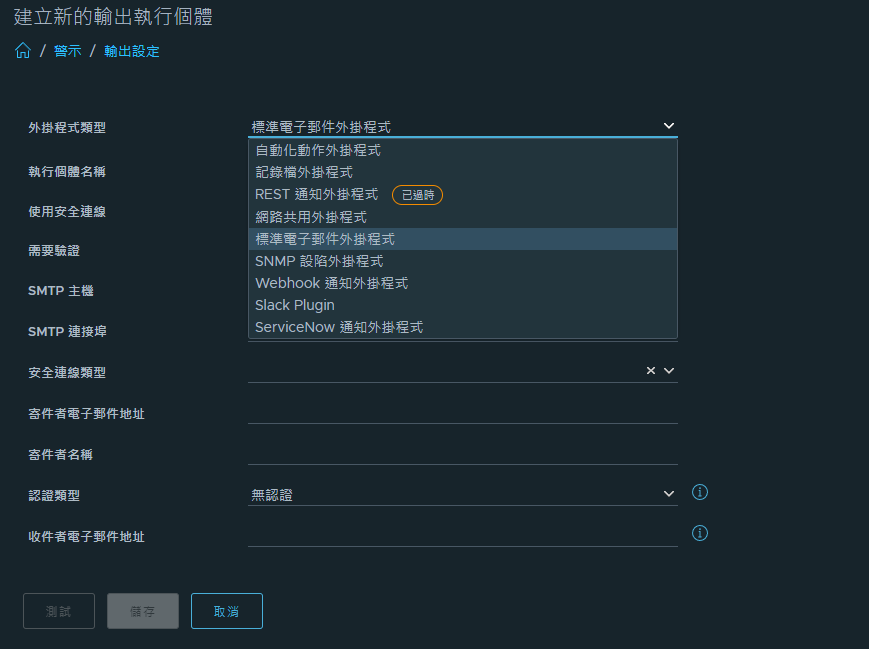The height and width of the screenshot is (649, 869).
Task: Open the 認證類型 dropdown showing 無認證
Action: [x=462, y=494]
